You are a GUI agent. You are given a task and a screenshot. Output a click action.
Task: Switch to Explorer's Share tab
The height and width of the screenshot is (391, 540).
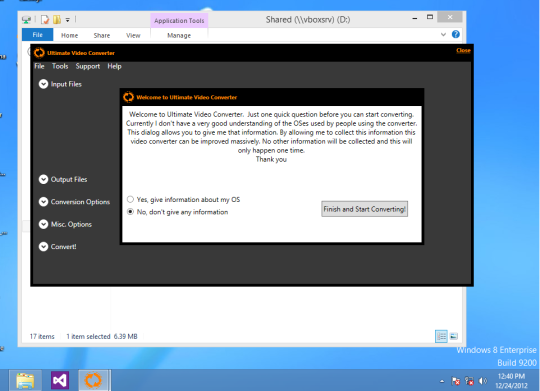click(102, 35)
